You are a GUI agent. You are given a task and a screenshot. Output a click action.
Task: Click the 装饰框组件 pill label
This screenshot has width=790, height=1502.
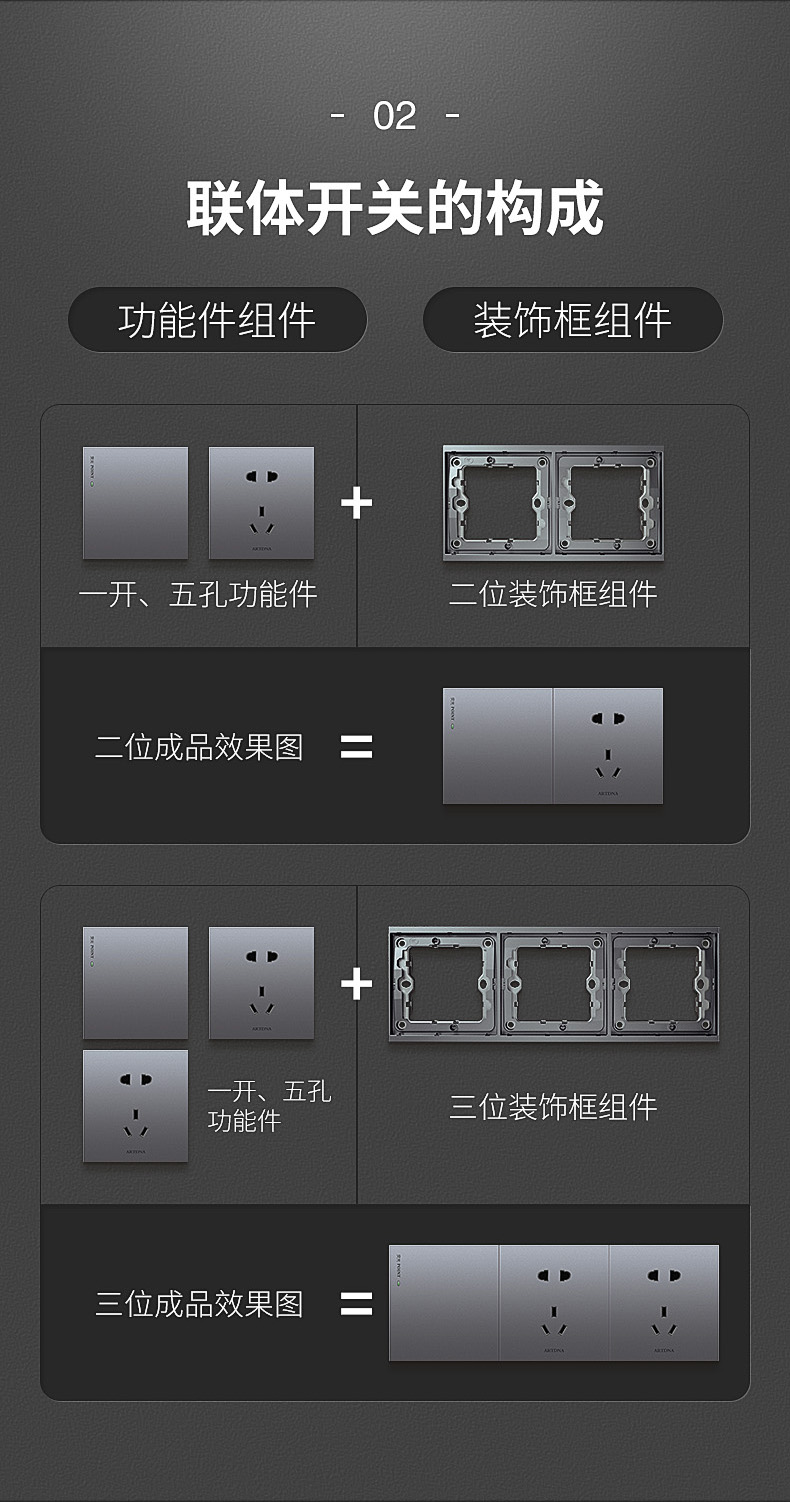[x=572, y=320]
